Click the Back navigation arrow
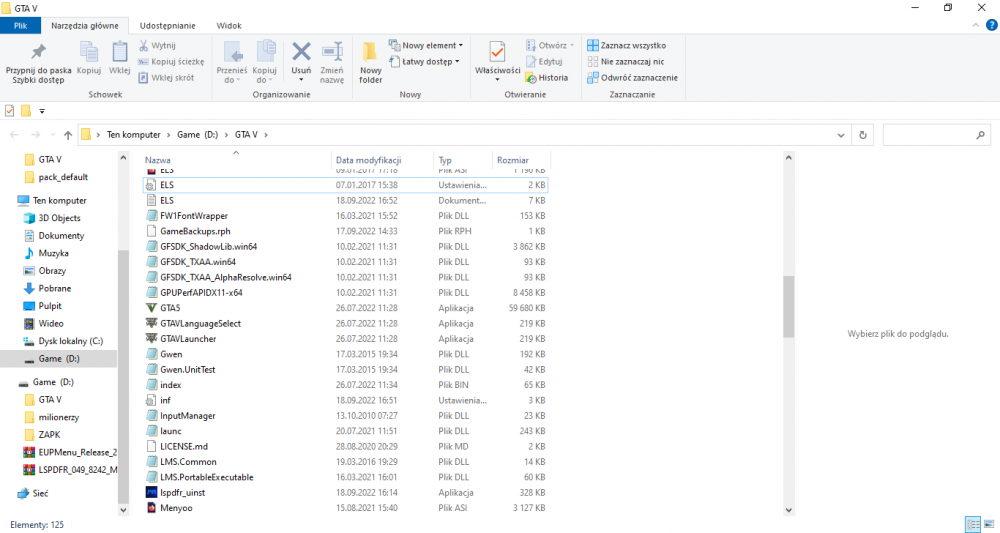1000x533 pixels. click(14, 135)
